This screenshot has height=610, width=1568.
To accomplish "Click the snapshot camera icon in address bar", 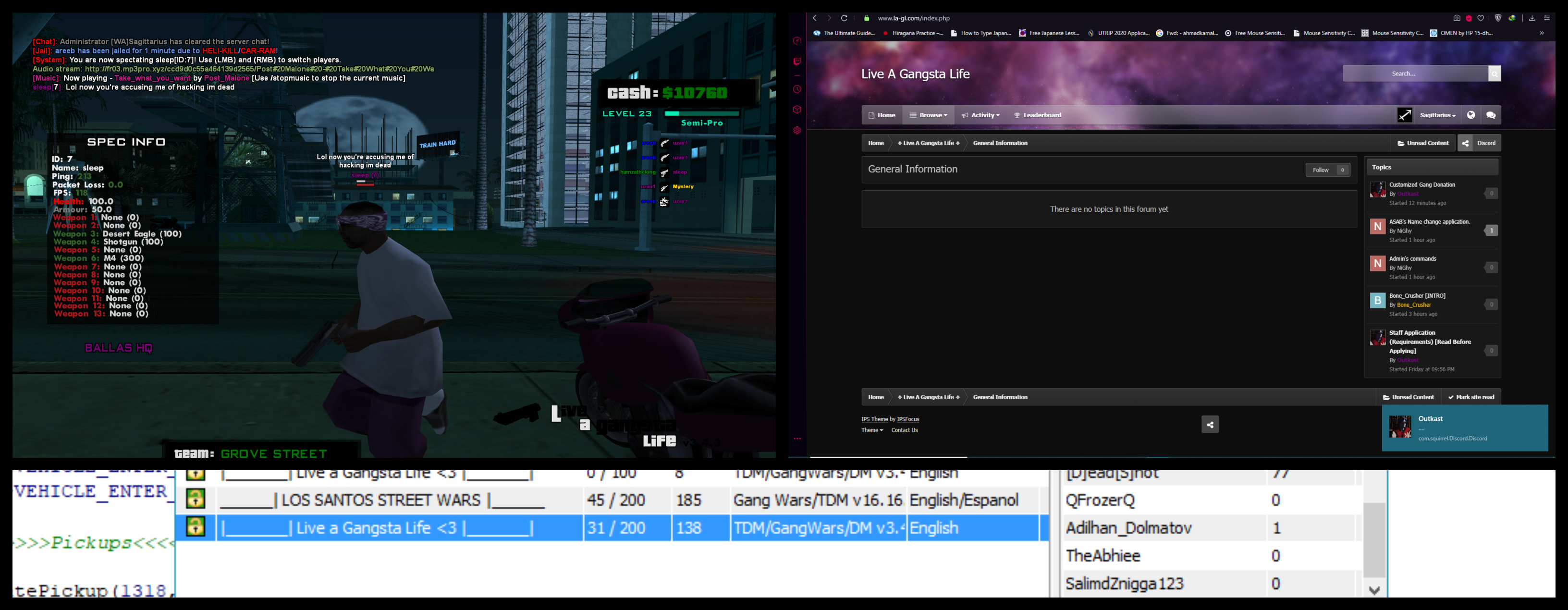I will [x=1457, y=18].
